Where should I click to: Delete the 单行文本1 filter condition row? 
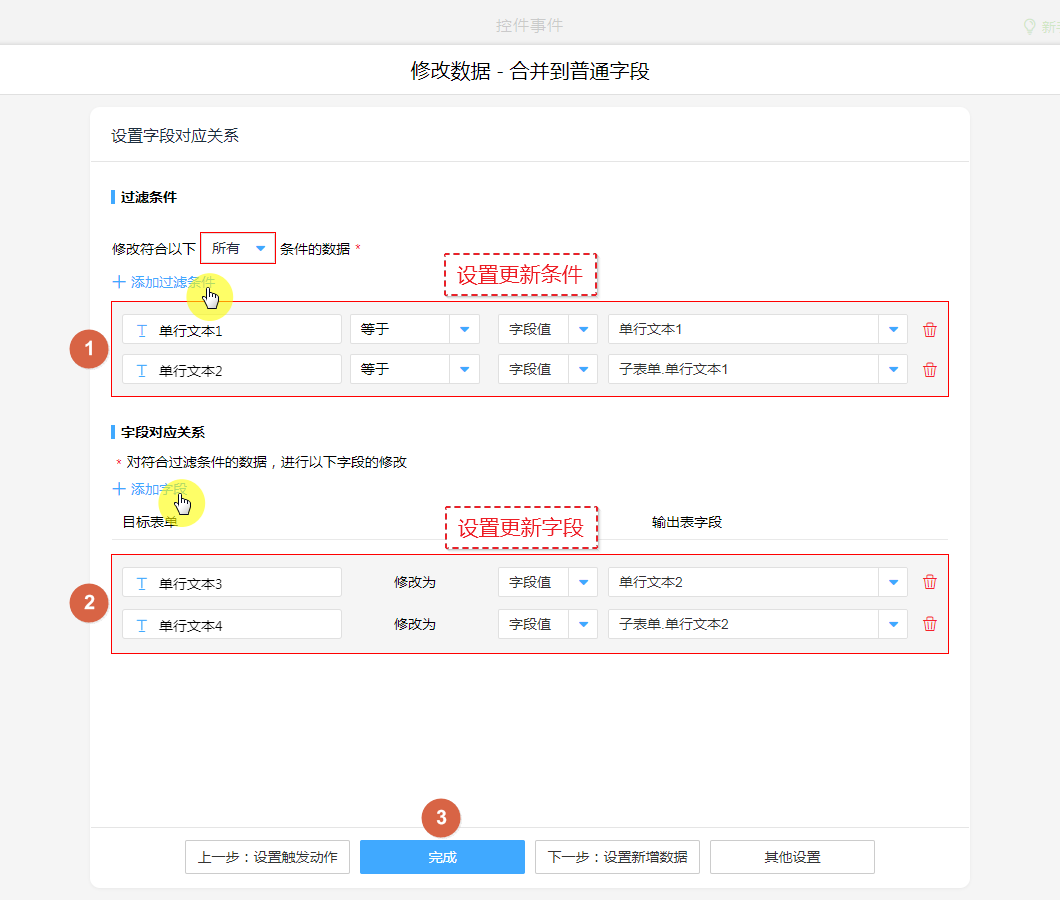point(930,330)
